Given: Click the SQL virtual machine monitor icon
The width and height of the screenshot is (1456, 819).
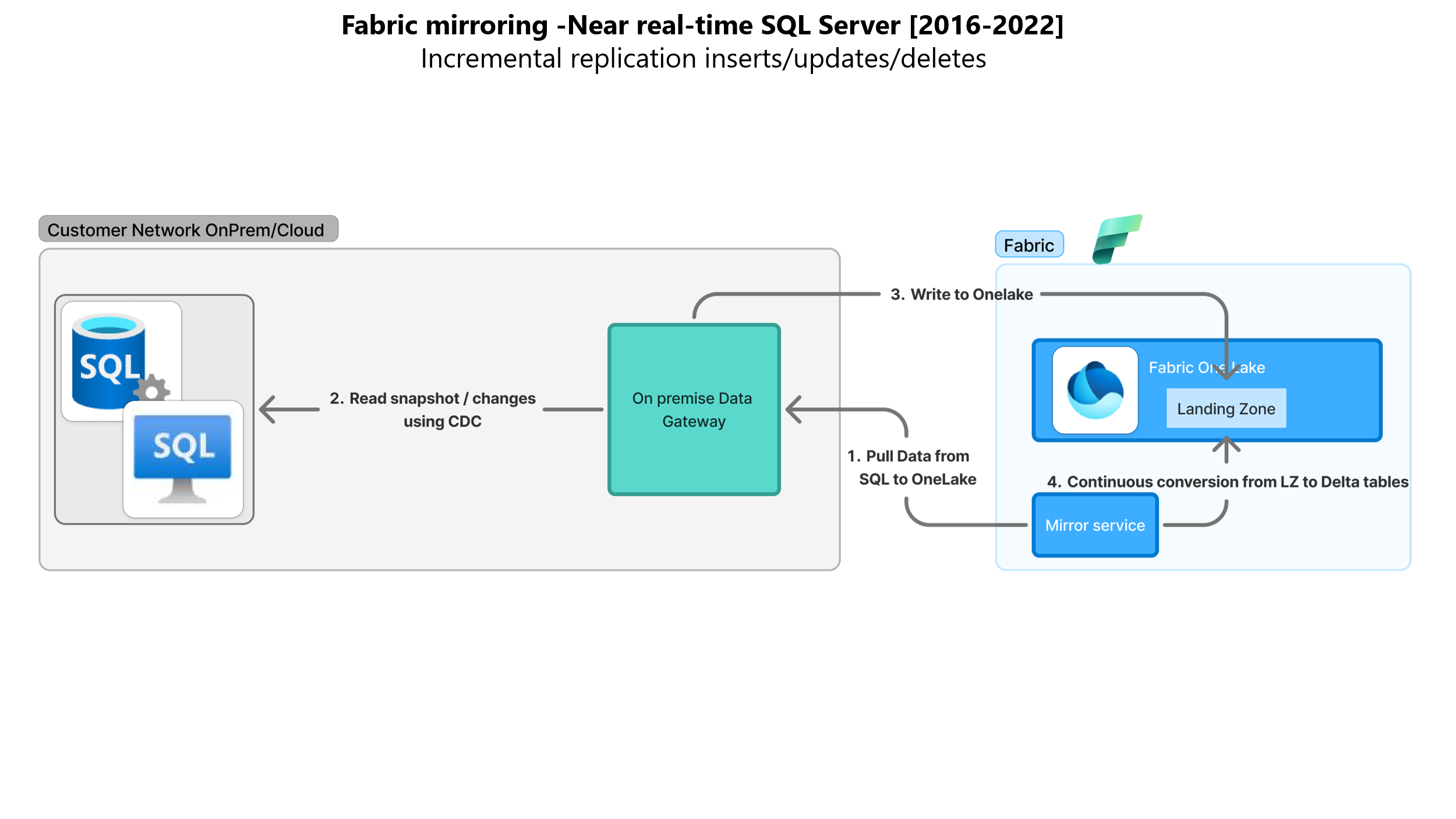Looking at the screenshot, I should click(x=183, y=458).
